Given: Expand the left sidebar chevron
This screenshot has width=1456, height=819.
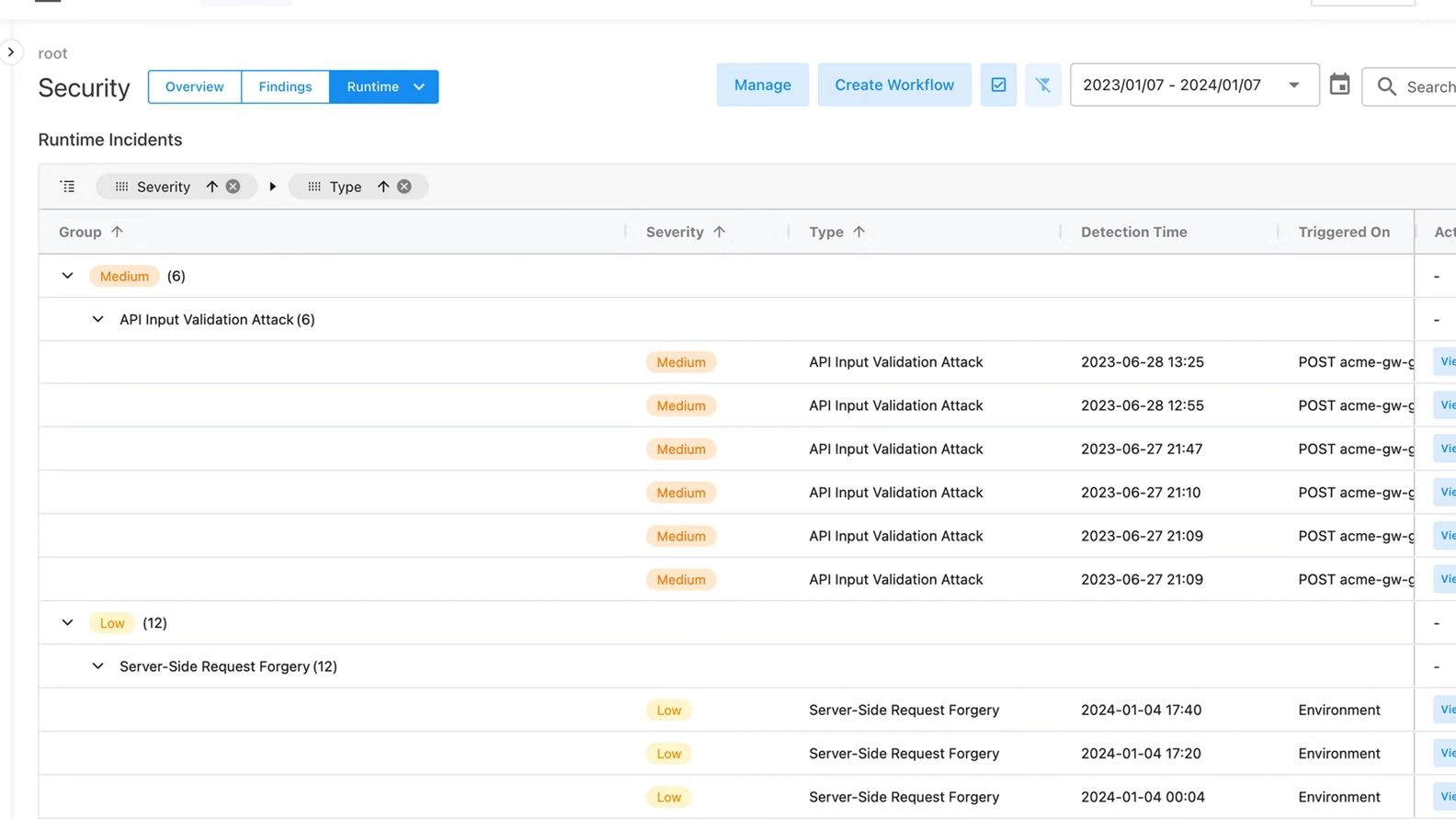Looking at the screenshot, I should pyautogui.click(x=11, y=52).
